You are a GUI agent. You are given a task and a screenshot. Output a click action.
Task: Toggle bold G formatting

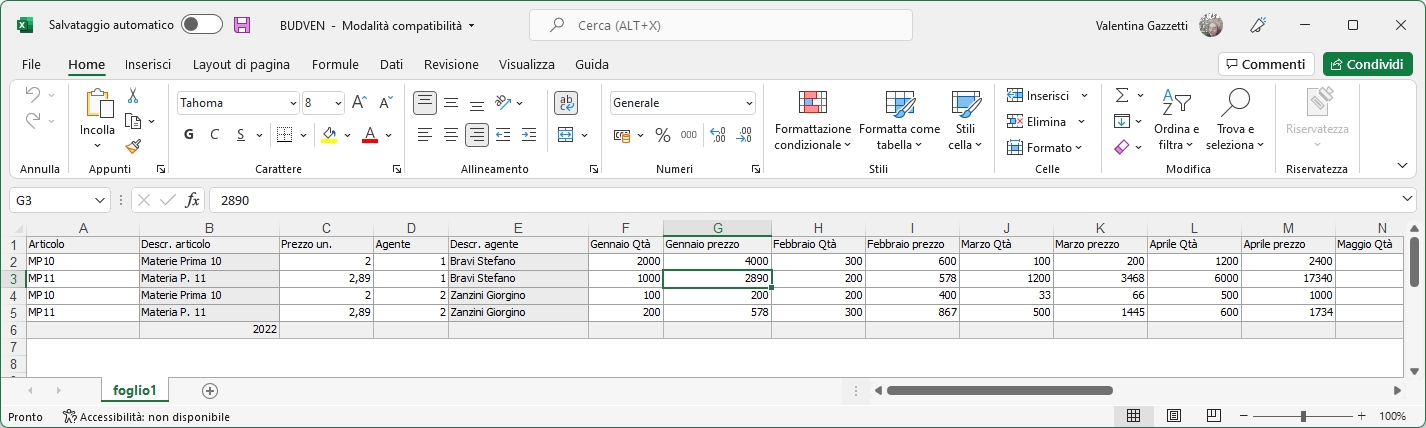pyautogui.click(x=189, y=134)
